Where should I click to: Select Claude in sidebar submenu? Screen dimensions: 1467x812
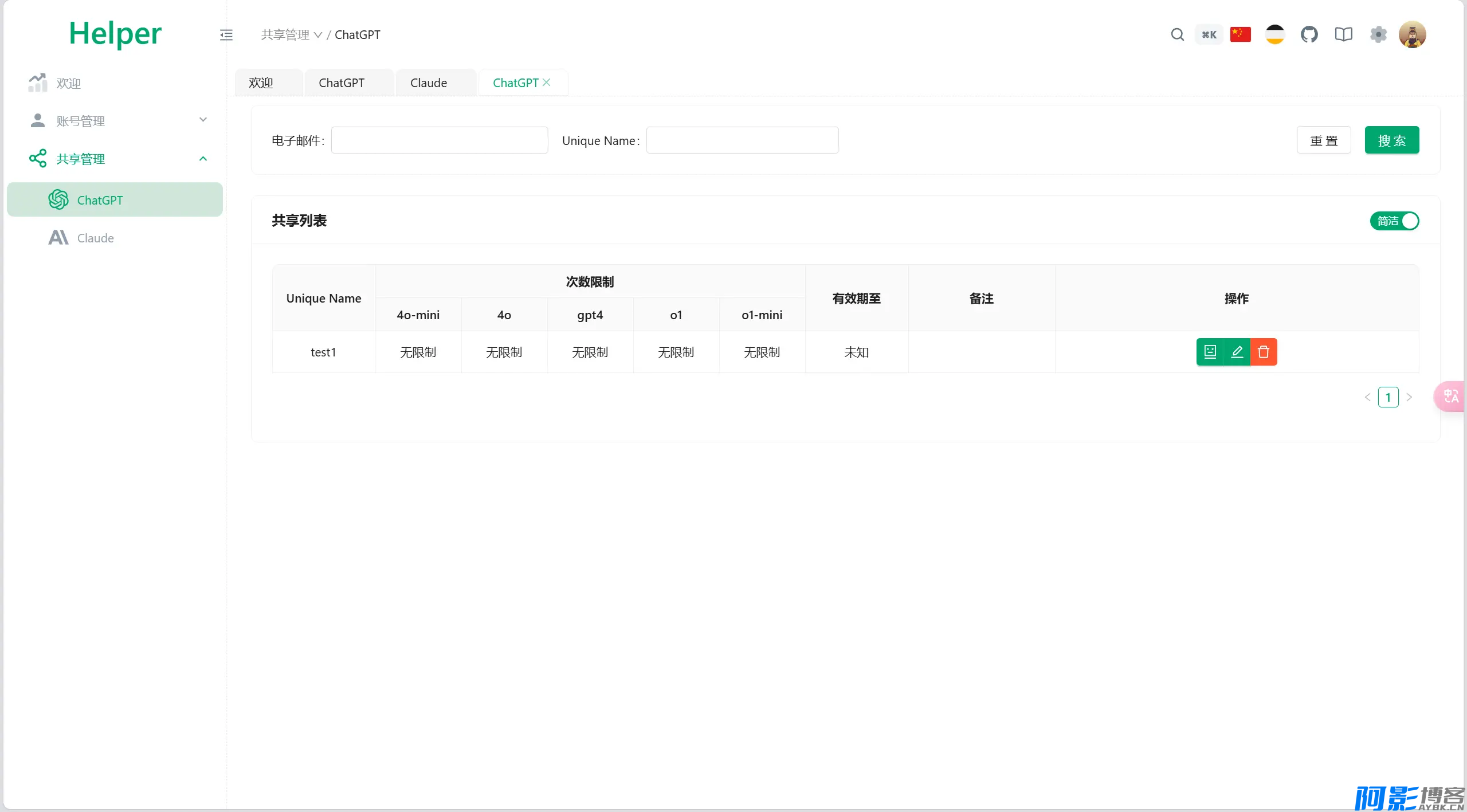(115, 238)
